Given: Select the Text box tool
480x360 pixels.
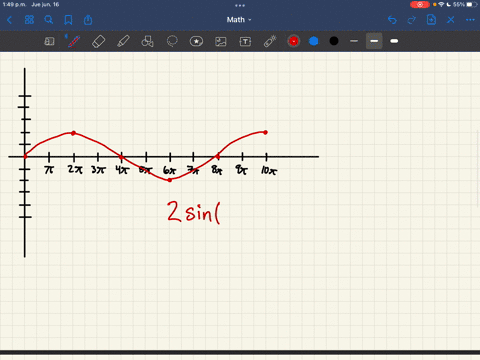Looking at the screenshot, I should coord(245,41).
